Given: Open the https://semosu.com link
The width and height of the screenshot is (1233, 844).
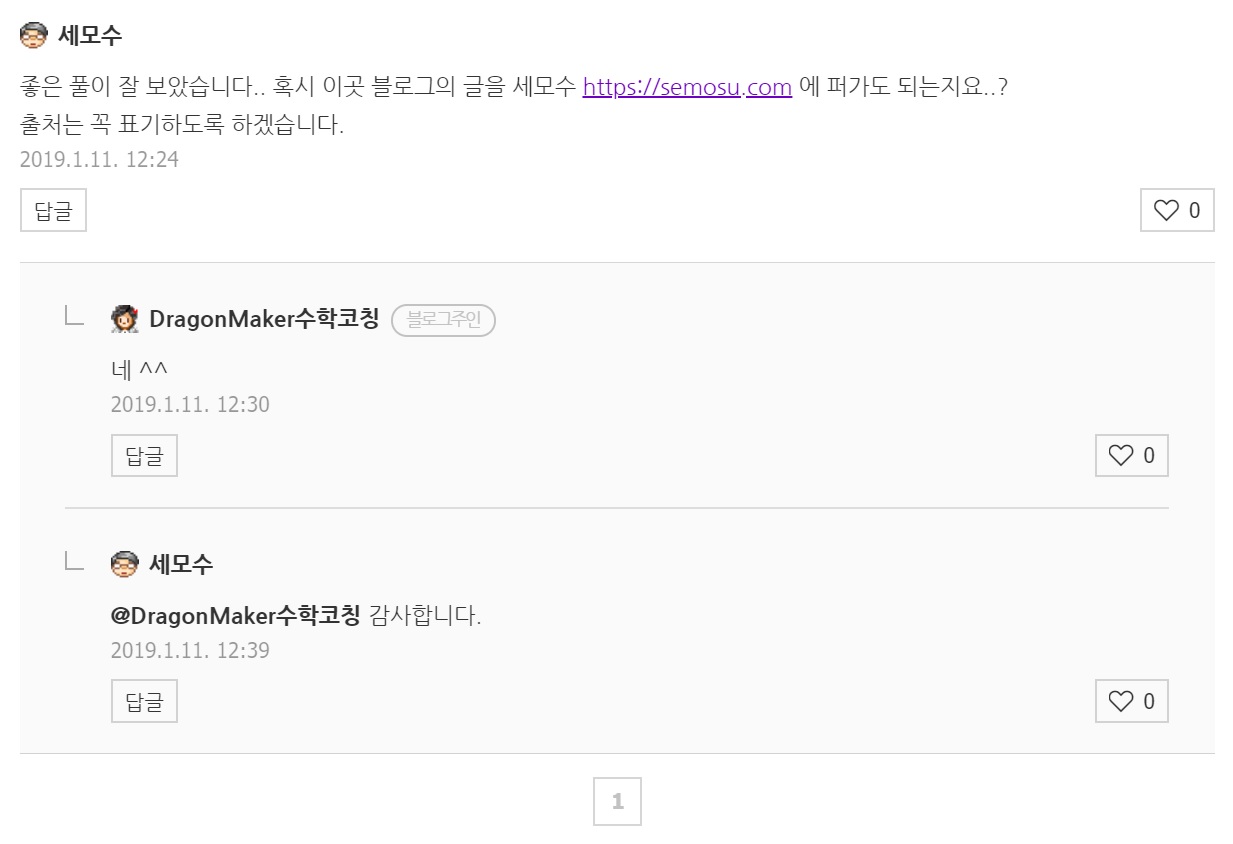Looking at the screenshot, I should coord(687,87).
